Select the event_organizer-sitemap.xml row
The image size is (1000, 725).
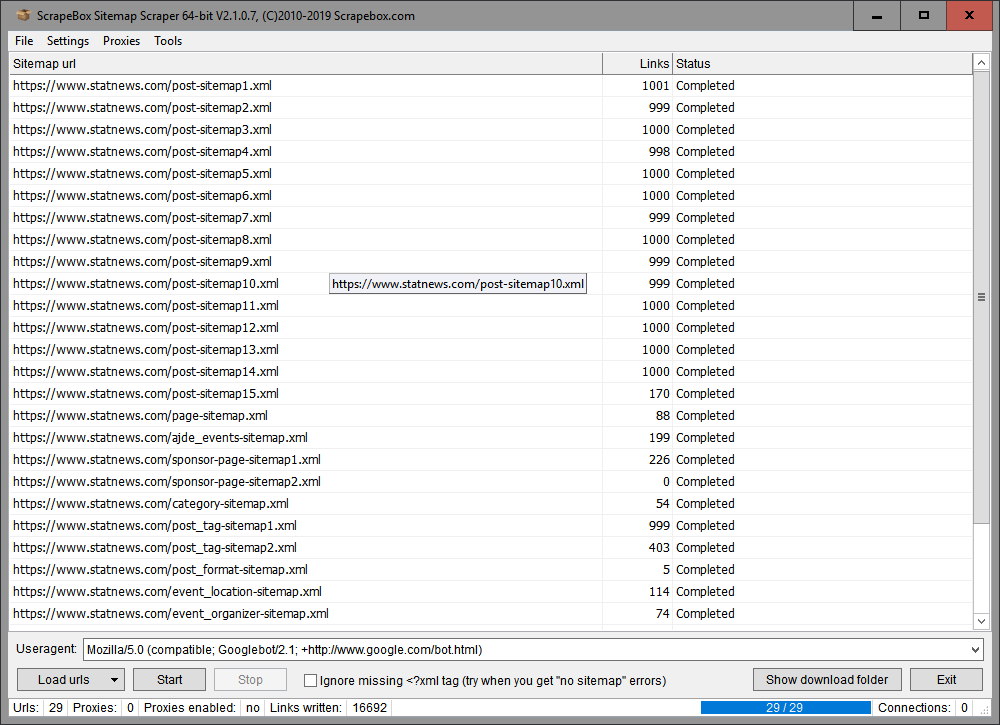[491, 614]
